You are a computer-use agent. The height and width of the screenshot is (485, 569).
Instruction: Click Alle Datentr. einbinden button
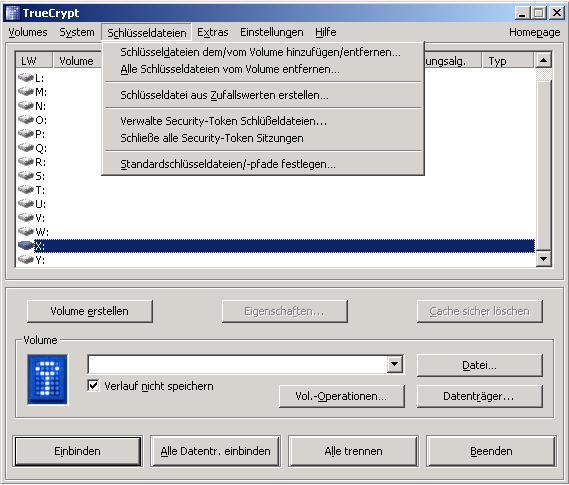click(x=216, y=451)
